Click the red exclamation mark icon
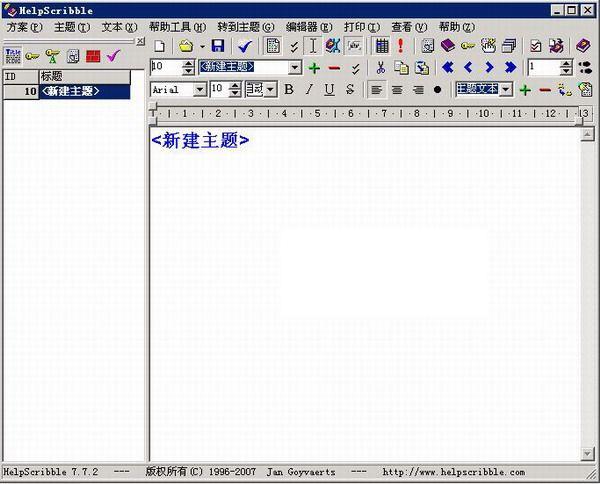 click(x=400, y=46)
